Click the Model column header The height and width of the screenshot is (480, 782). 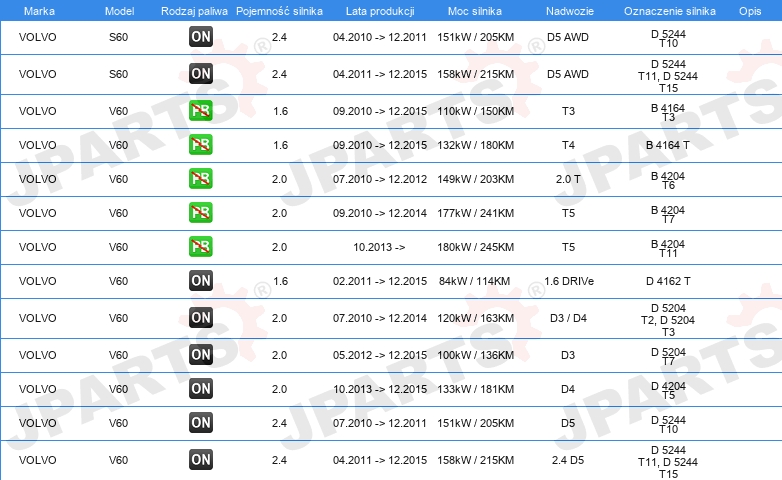[x=119, y=11]
